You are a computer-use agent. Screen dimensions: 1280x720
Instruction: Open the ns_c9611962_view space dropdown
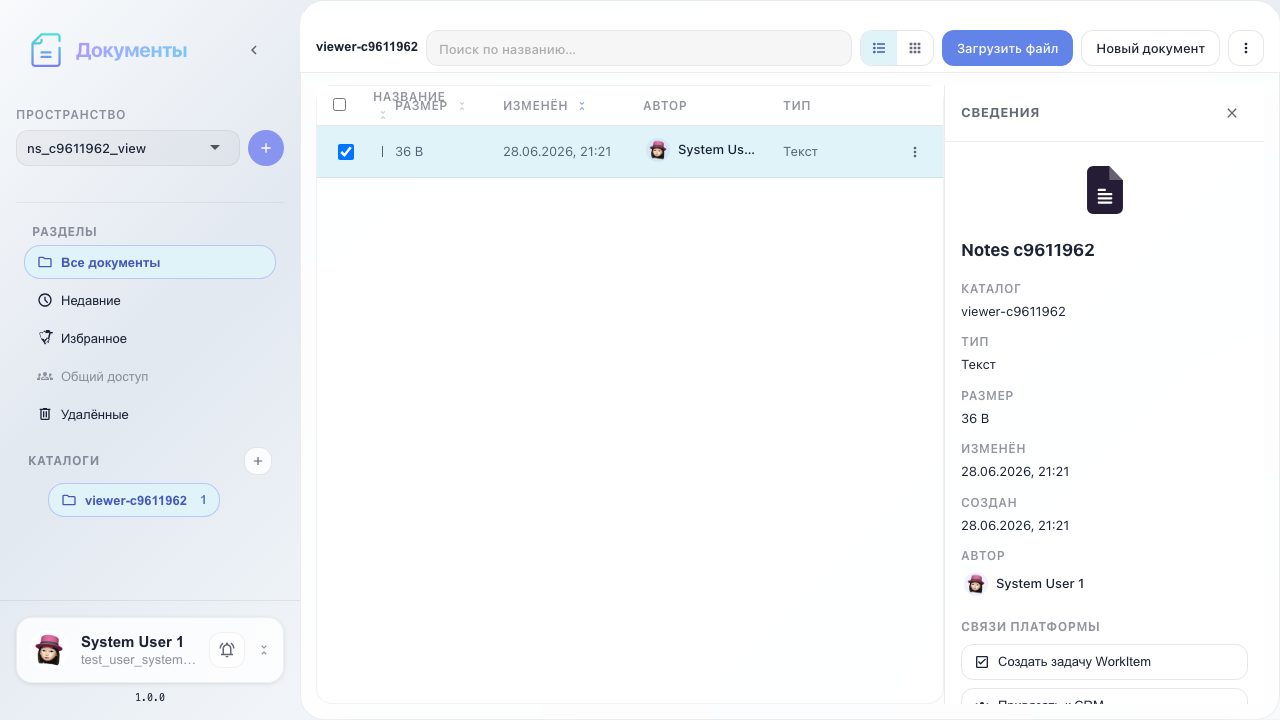[128, 148]
